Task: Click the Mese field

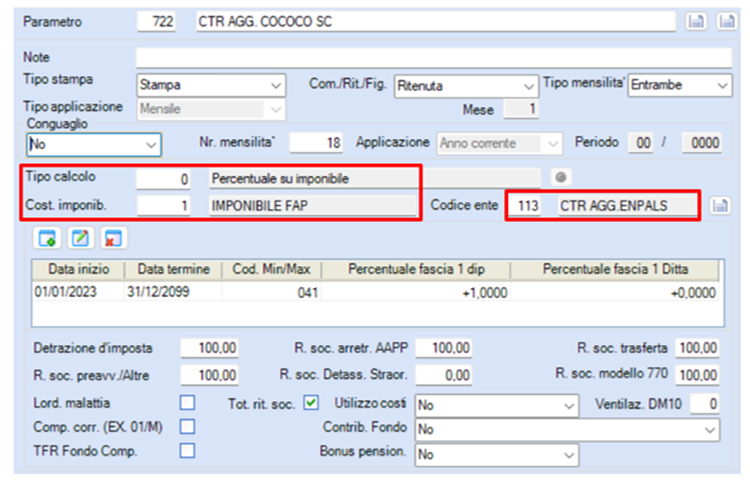Action: pyautogui.click(x=521, y=109)
